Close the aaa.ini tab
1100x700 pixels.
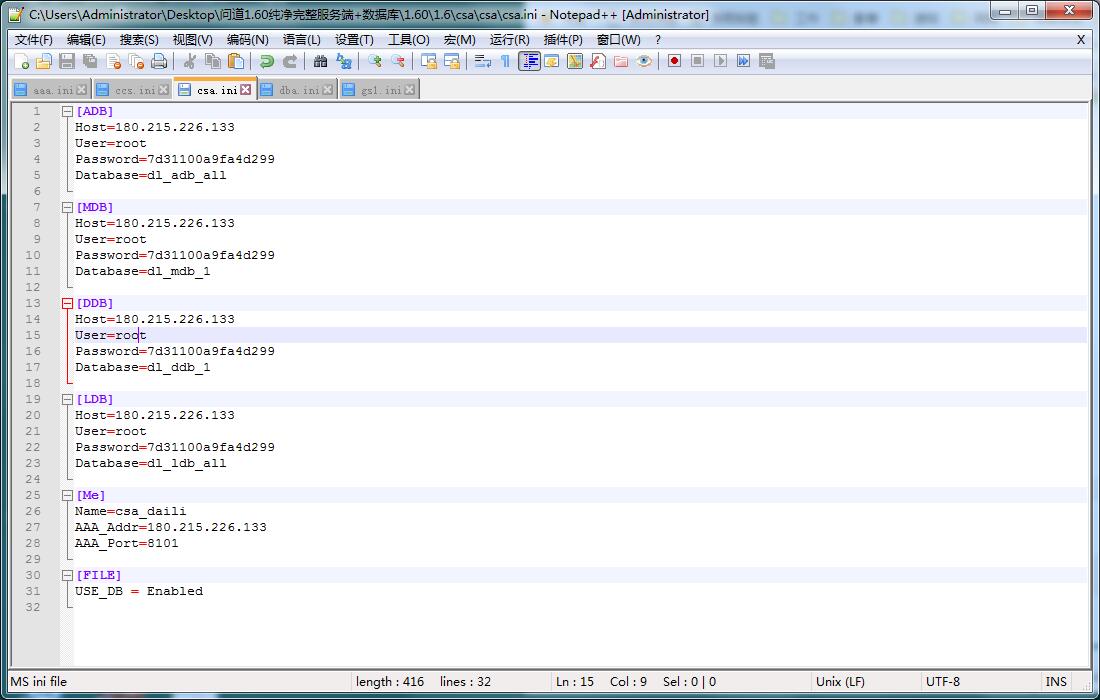[81, 90]
